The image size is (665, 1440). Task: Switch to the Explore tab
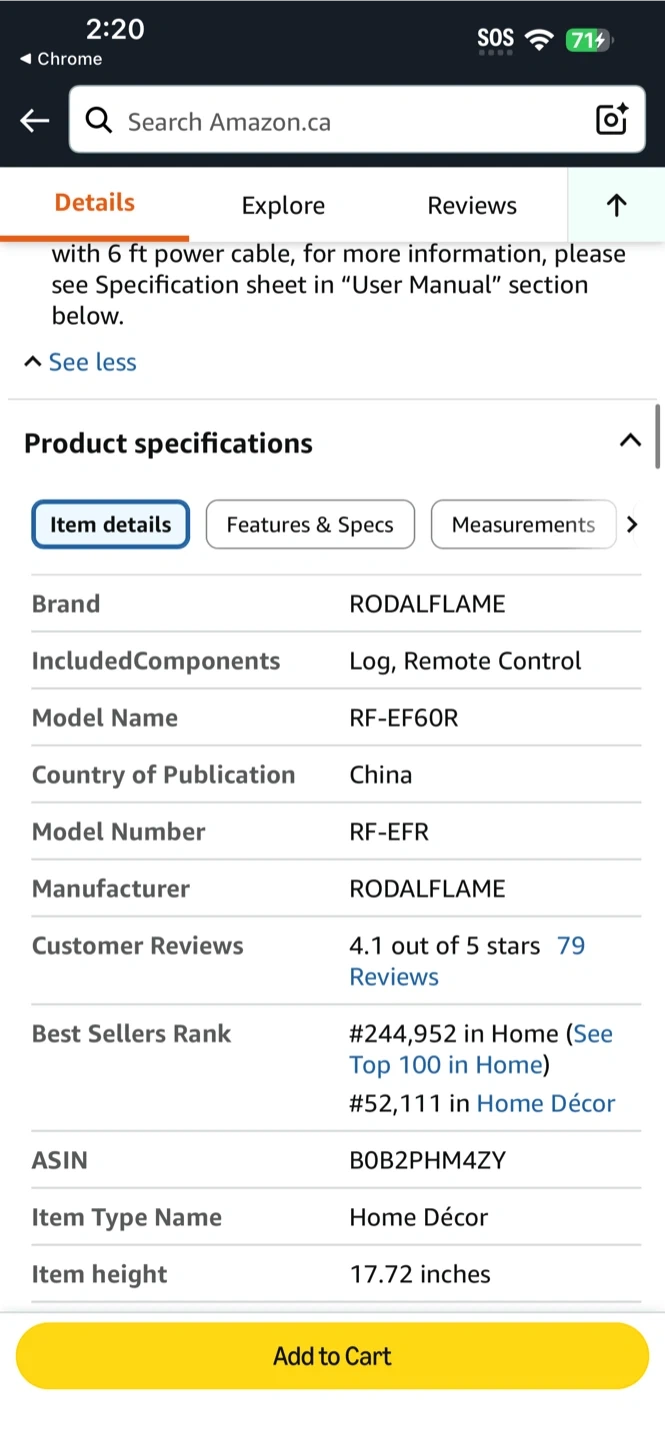283,206
